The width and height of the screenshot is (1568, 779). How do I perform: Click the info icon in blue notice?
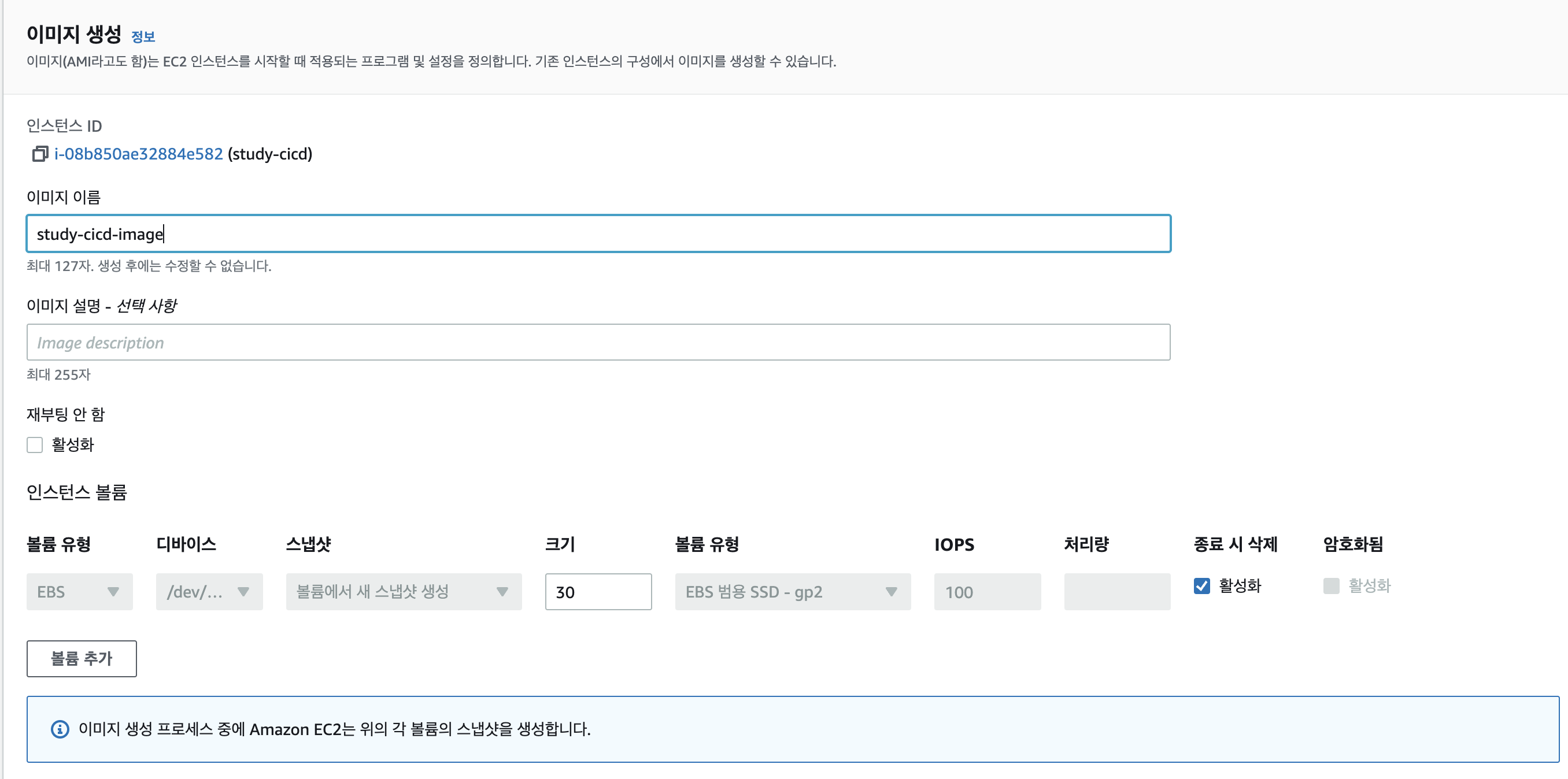pyautogui.click(x=60, y=729)
